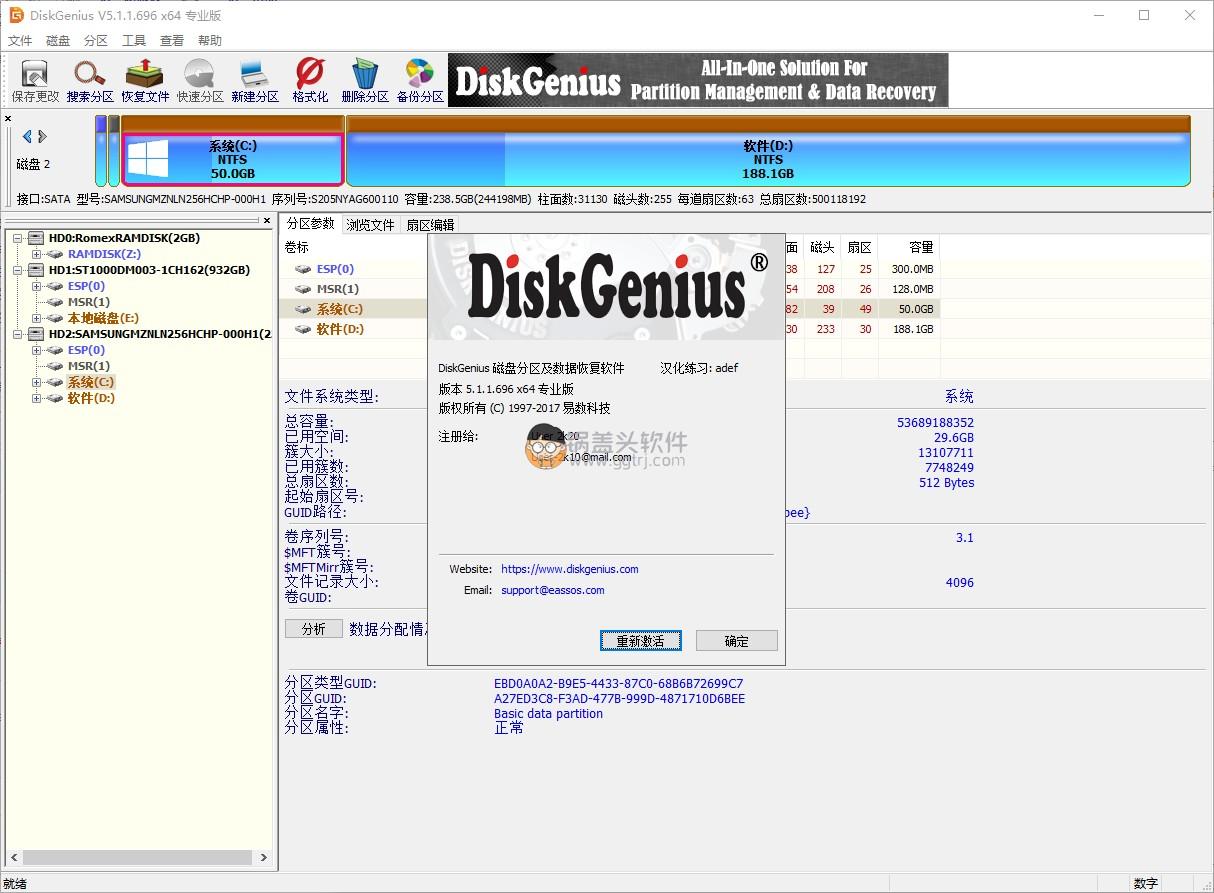Image resolution: width=1214 pixels, height=893 pixels.
Task: Click the 分析 analyze button
Action: (313, 629)
